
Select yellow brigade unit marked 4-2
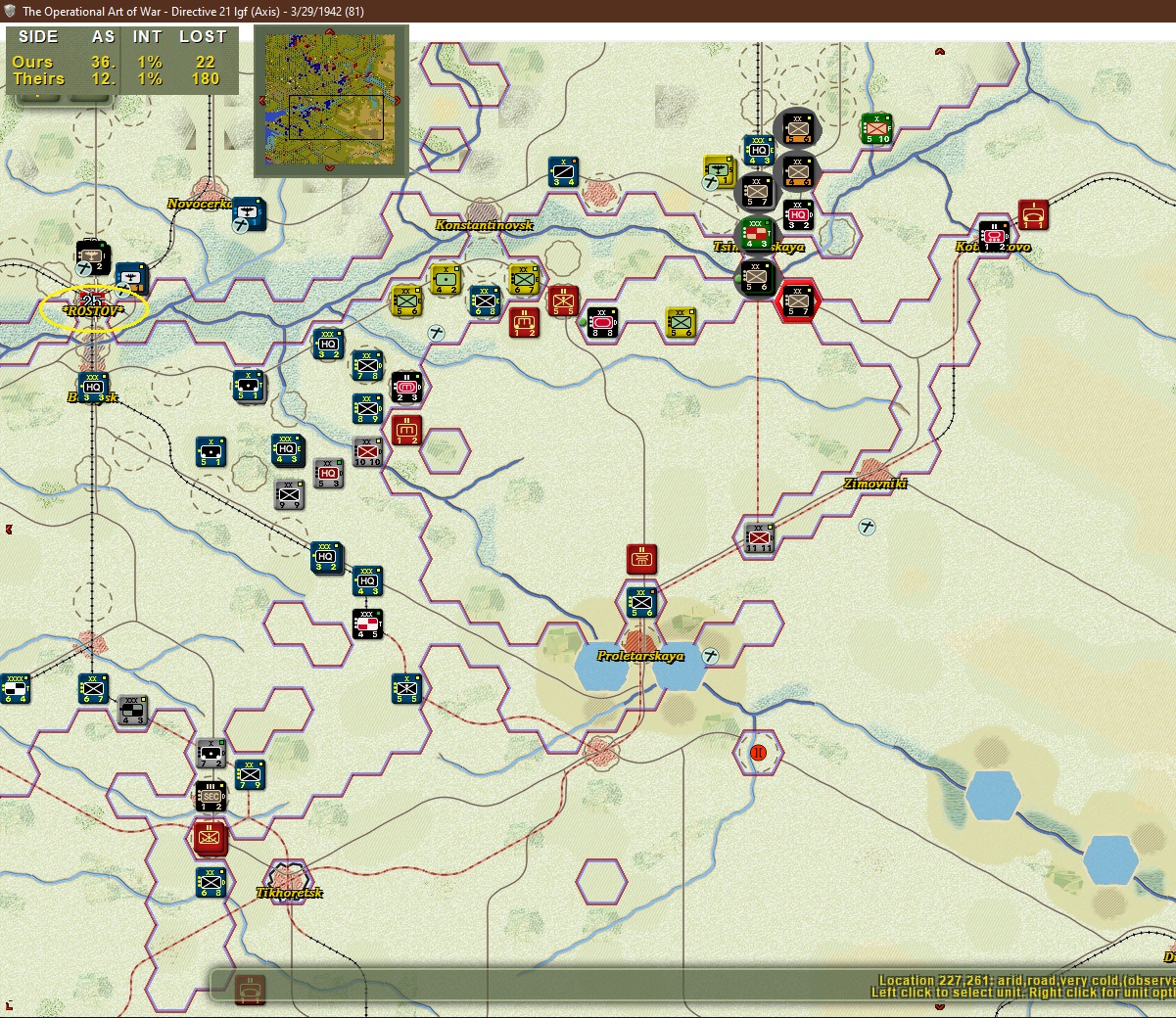tap(446, 279)
